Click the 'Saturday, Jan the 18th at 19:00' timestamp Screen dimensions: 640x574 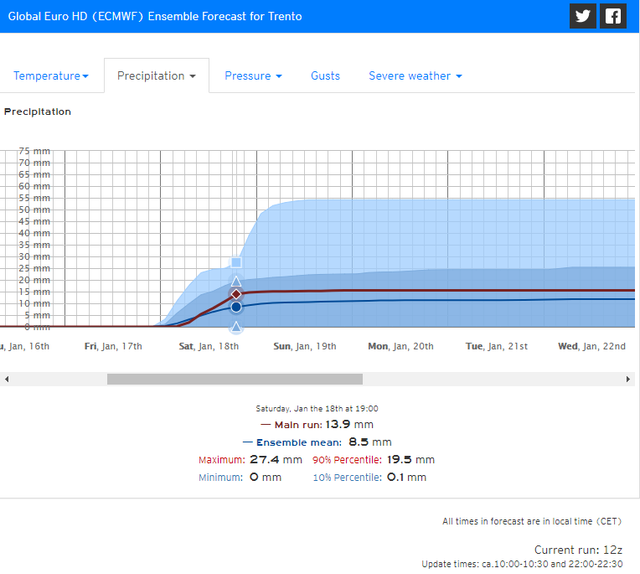[317, 409]
